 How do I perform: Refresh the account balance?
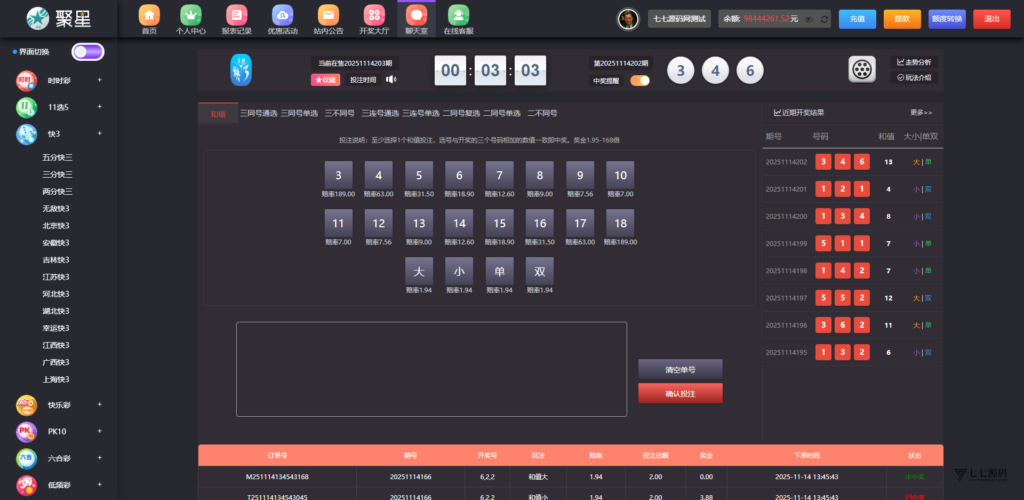(x=824, y=19)
